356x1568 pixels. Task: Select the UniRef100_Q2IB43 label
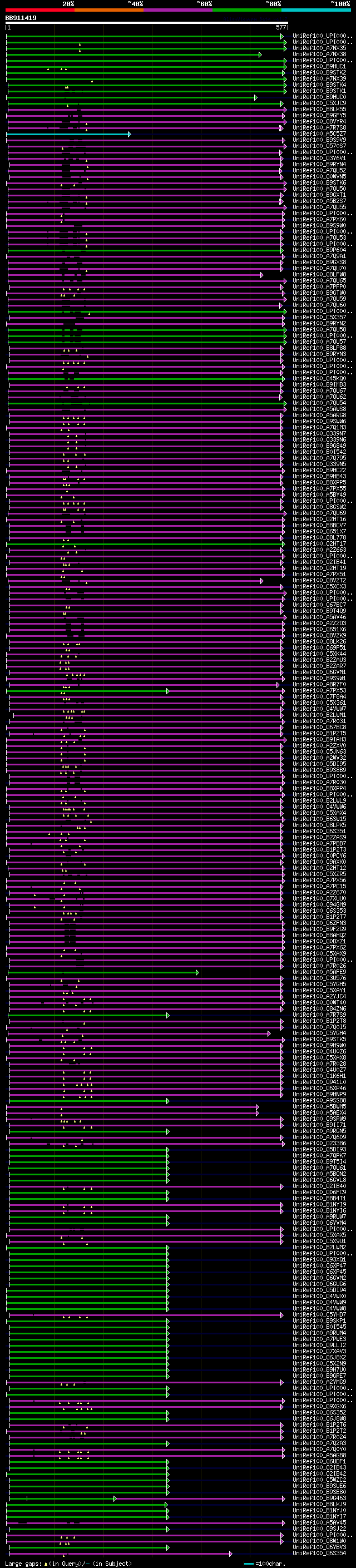(319, 1467)
